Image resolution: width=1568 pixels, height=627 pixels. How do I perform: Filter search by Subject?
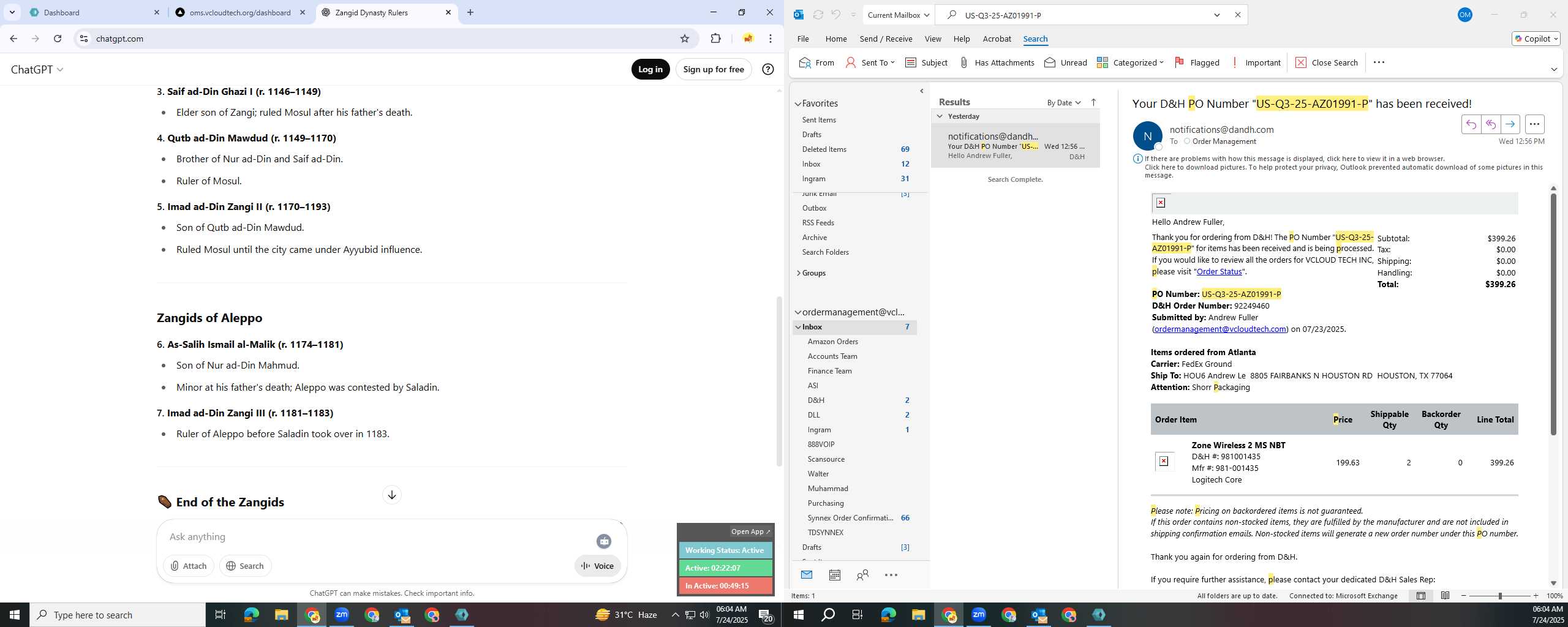926,62
